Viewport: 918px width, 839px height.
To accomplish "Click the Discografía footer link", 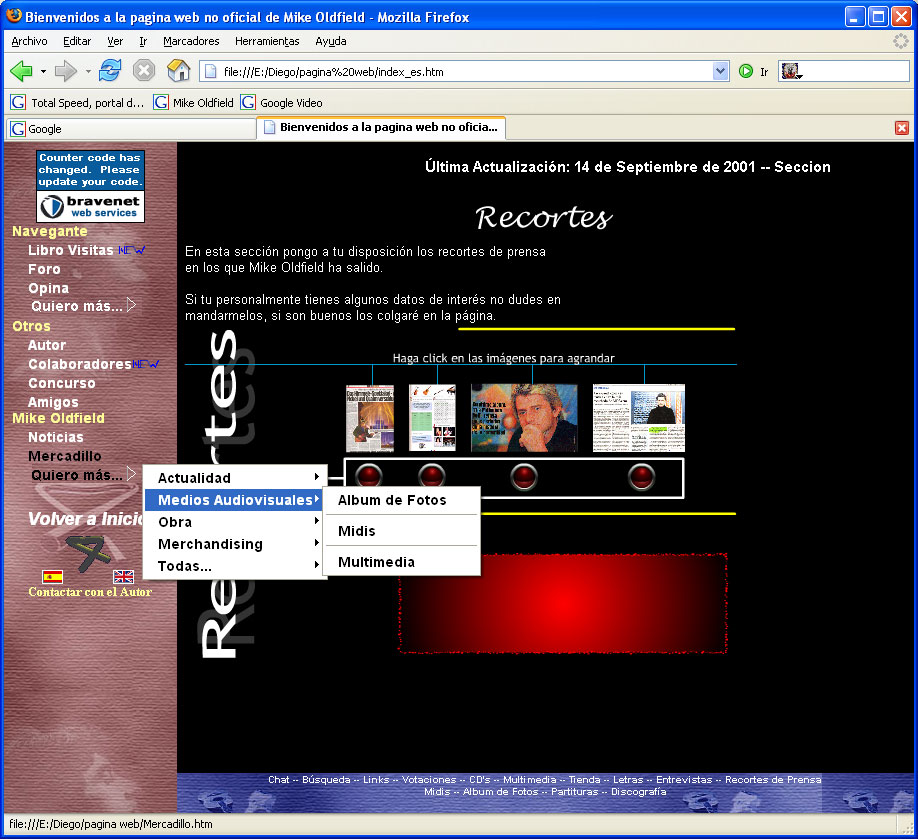I will [x=639, y=792].
